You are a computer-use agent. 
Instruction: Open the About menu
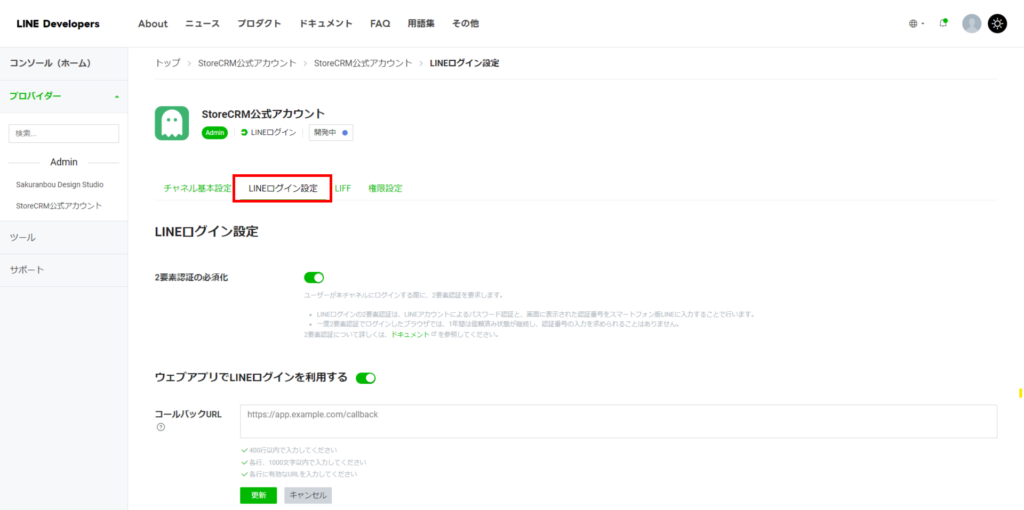pyautogui.click(x=153, y=24)
